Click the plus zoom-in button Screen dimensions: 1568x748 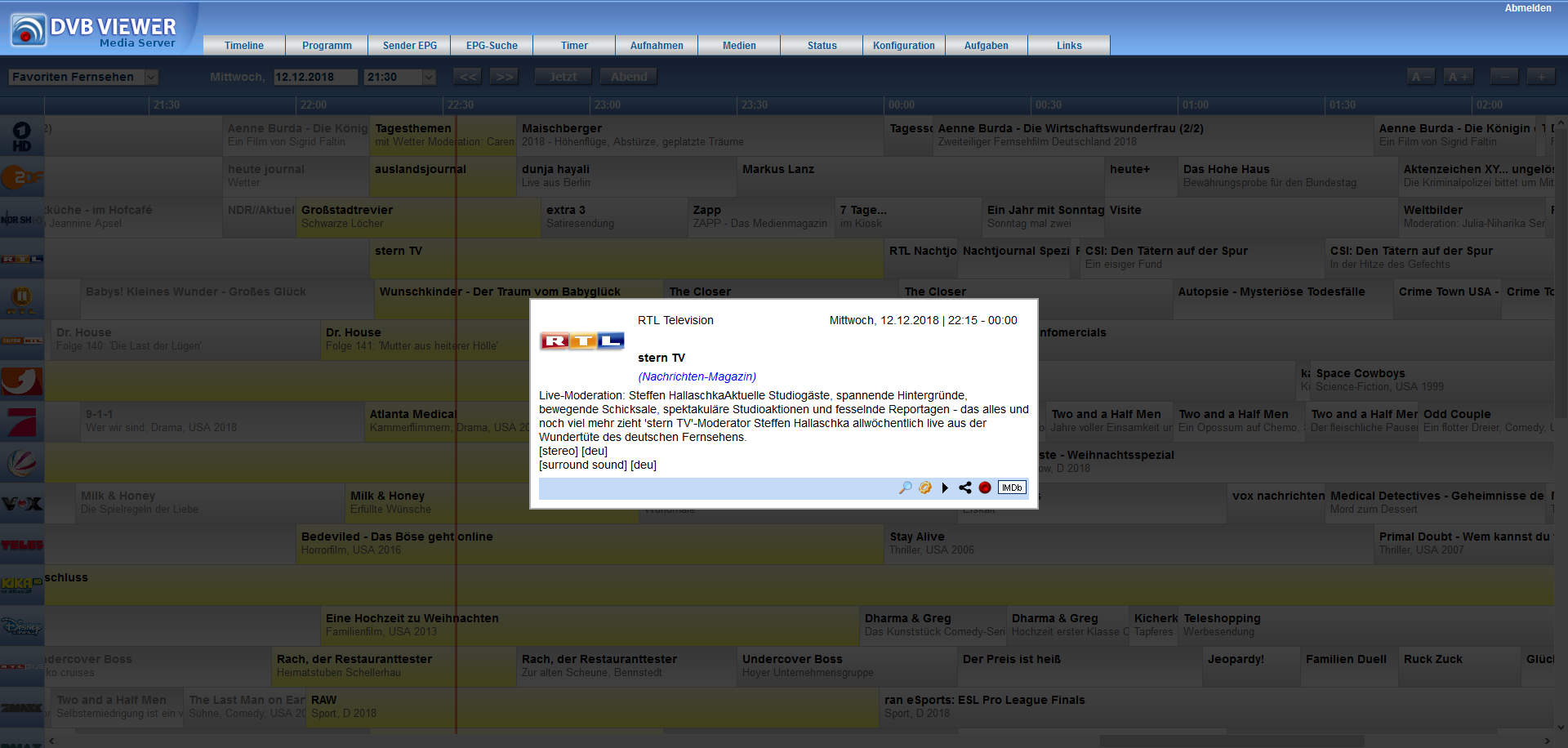point(1542,77)
